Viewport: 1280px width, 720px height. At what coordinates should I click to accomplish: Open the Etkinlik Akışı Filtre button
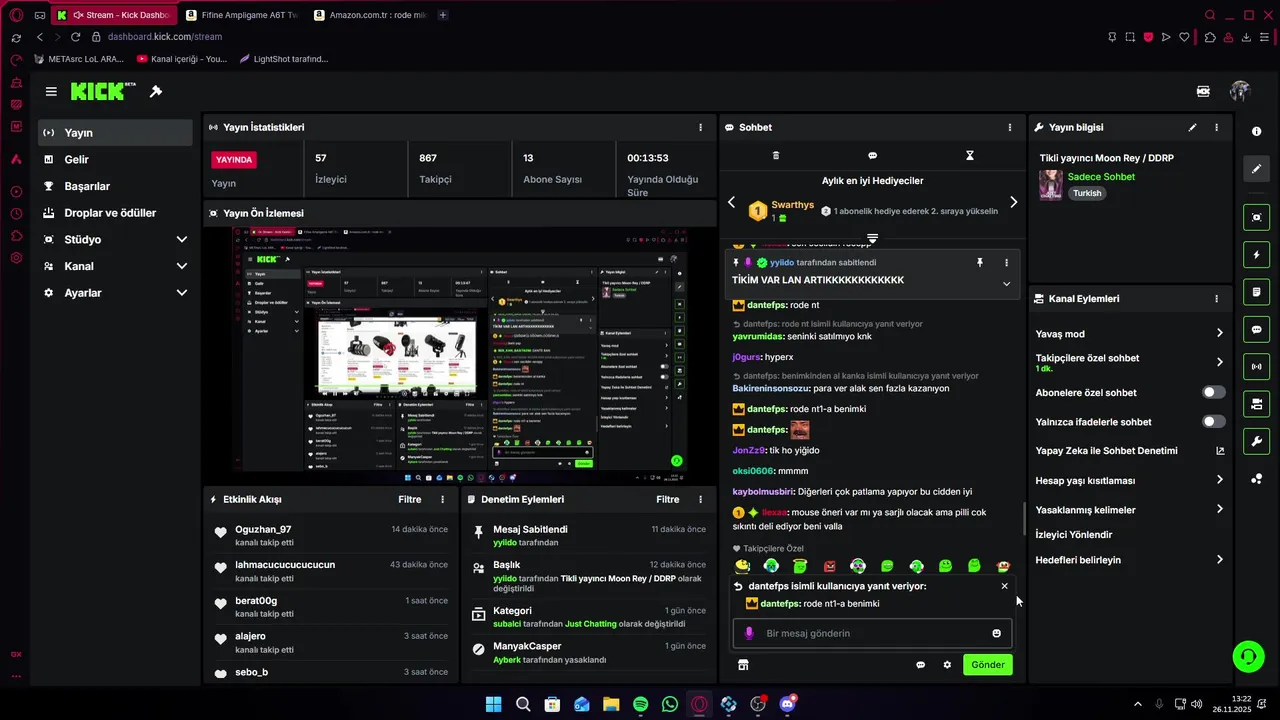(410, 499)
